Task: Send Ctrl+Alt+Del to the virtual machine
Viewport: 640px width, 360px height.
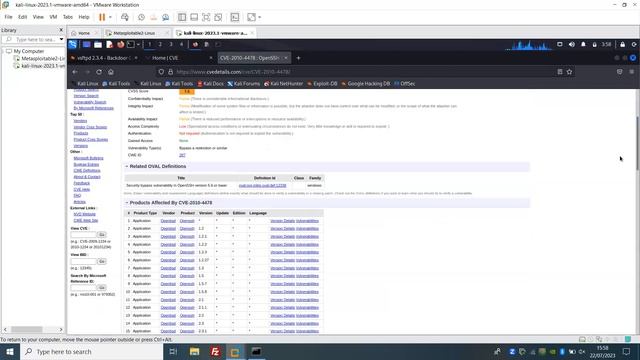Action: [x=125, y=17]
